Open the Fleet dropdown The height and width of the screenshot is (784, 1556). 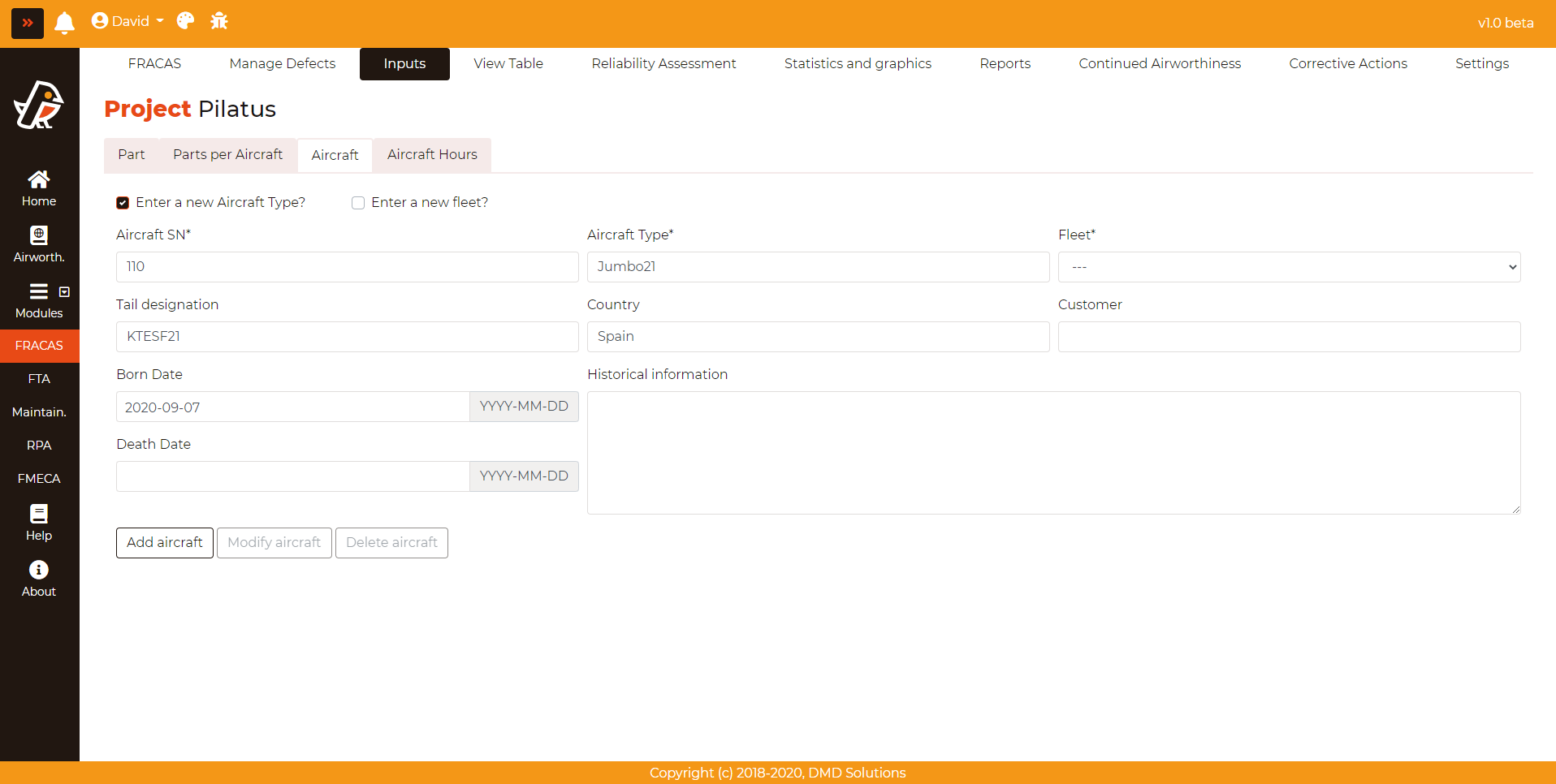point(1289,267)
